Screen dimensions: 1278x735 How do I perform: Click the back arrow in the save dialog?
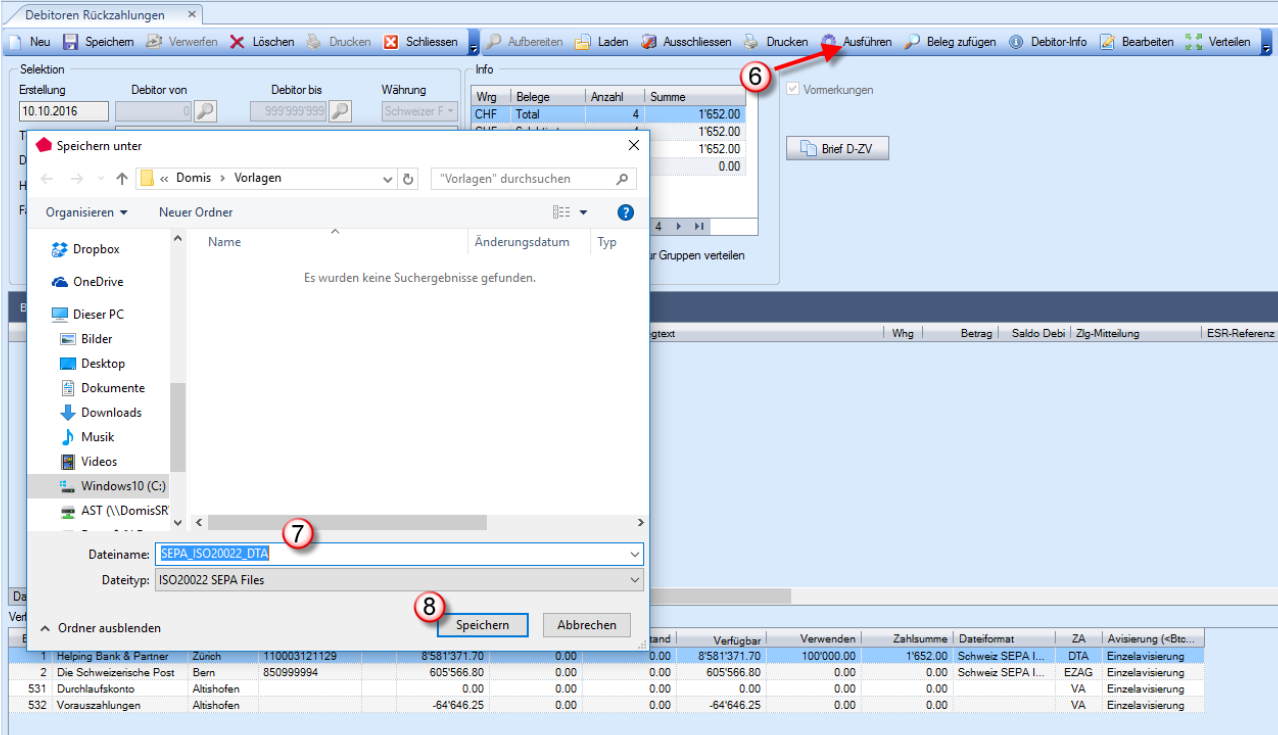pyautogui.click(x=48, y=179)
